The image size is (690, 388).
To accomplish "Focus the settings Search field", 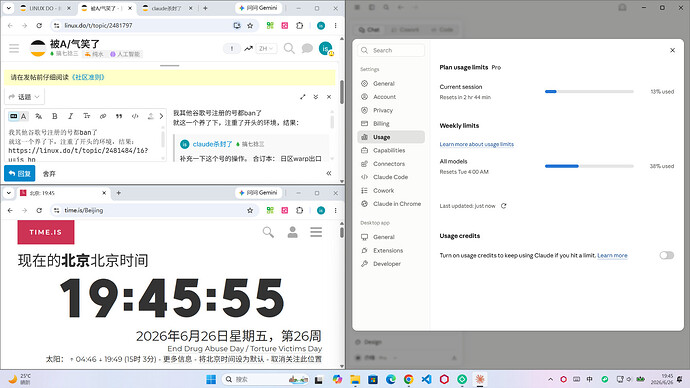I will click(391, 50).
